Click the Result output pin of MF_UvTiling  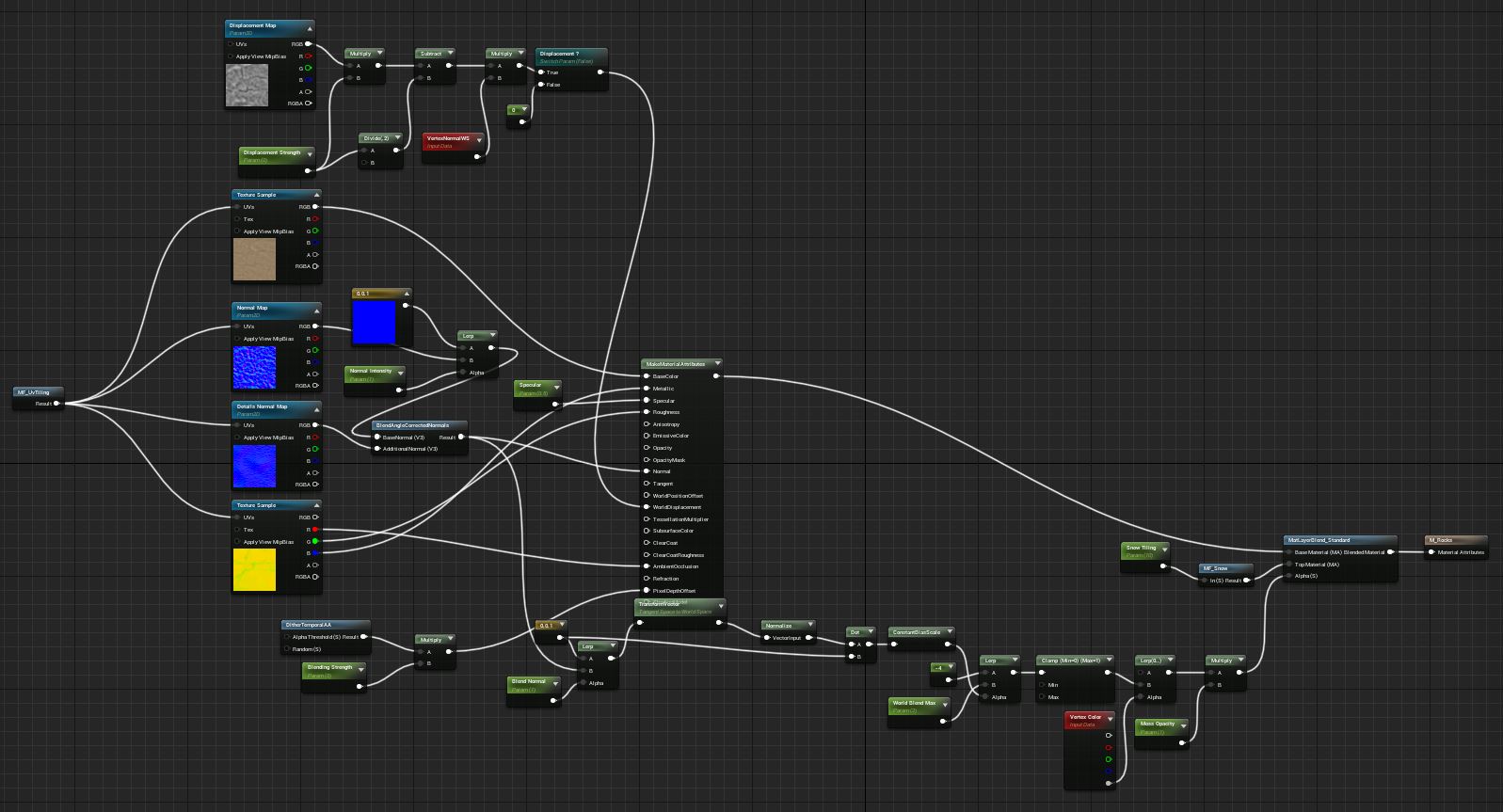tap(57, 404)
